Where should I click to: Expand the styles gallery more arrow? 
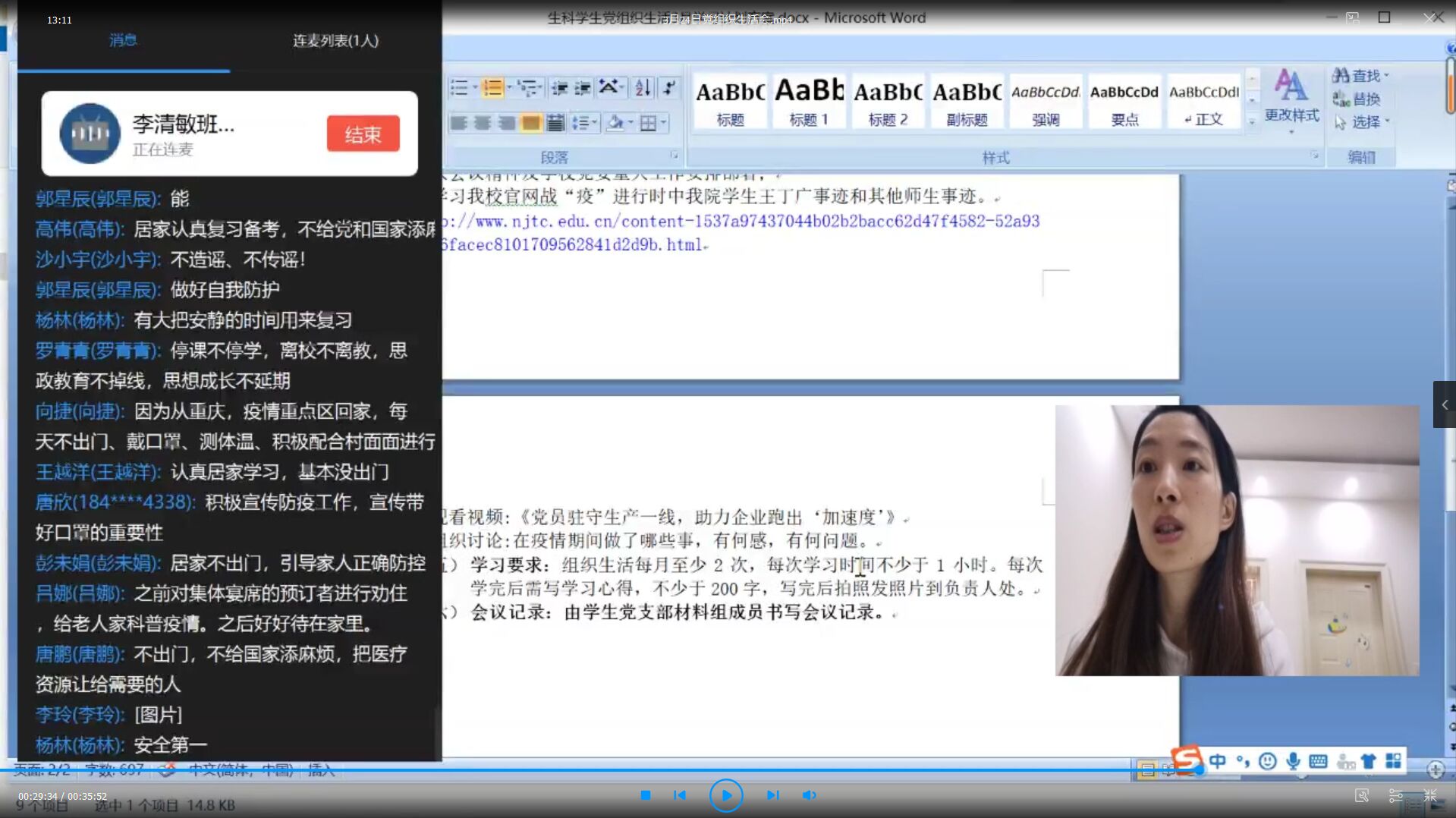pos(1252,121)
